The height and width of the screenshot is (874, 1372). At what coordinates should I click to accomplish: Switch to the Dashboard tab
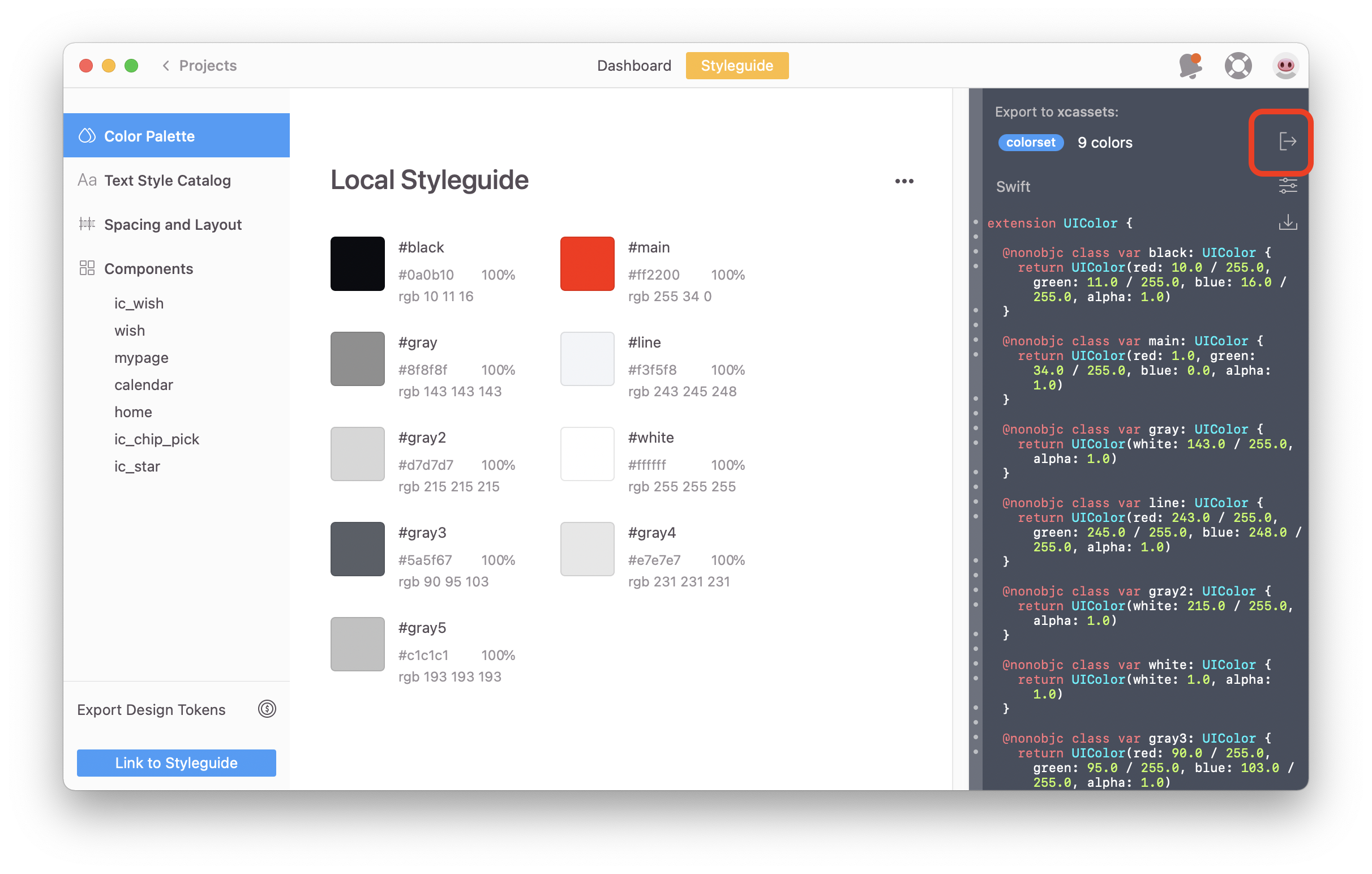coord(633,66)
